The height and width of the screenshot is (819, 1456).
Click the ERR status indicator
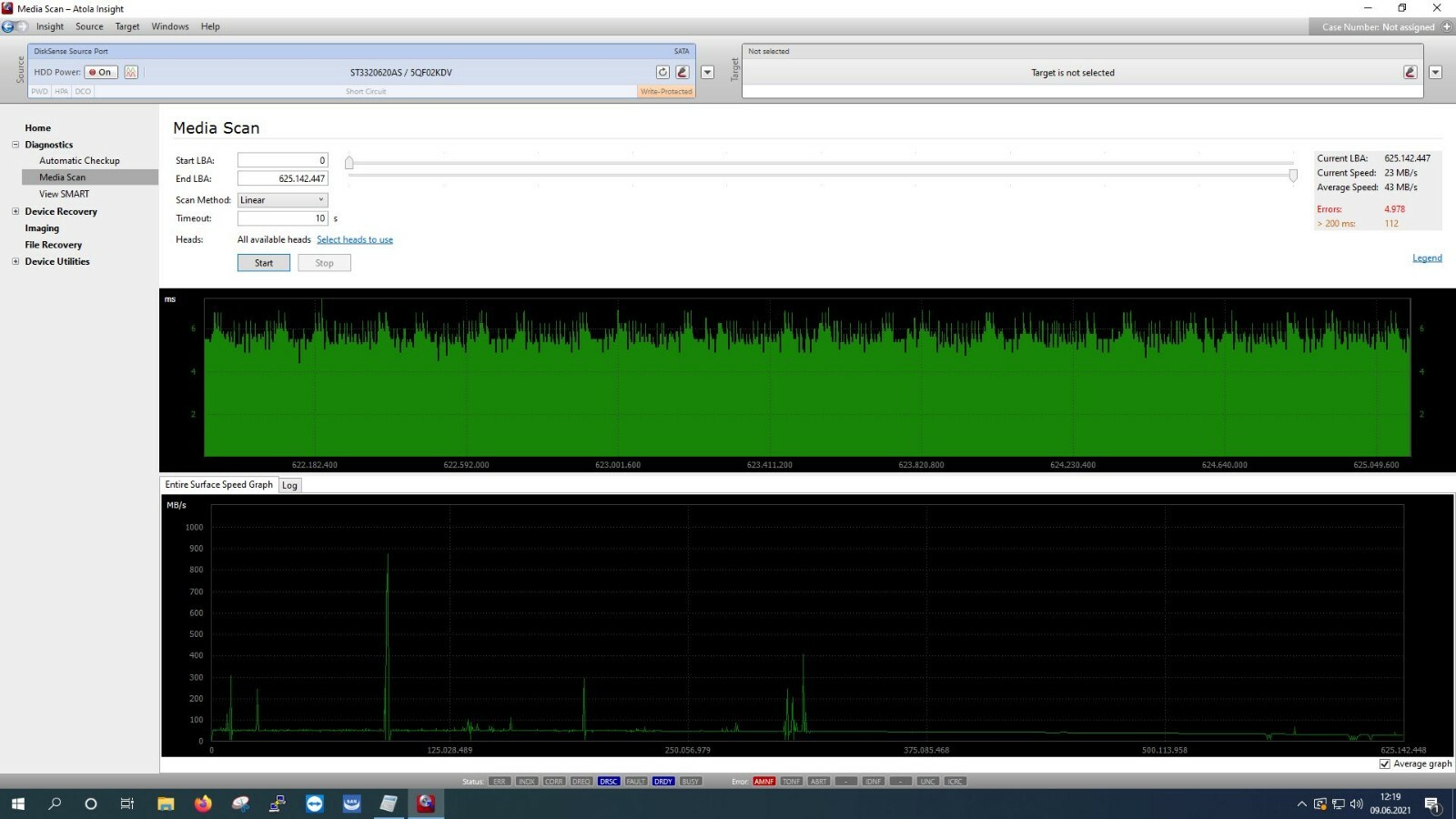point(500,782)
